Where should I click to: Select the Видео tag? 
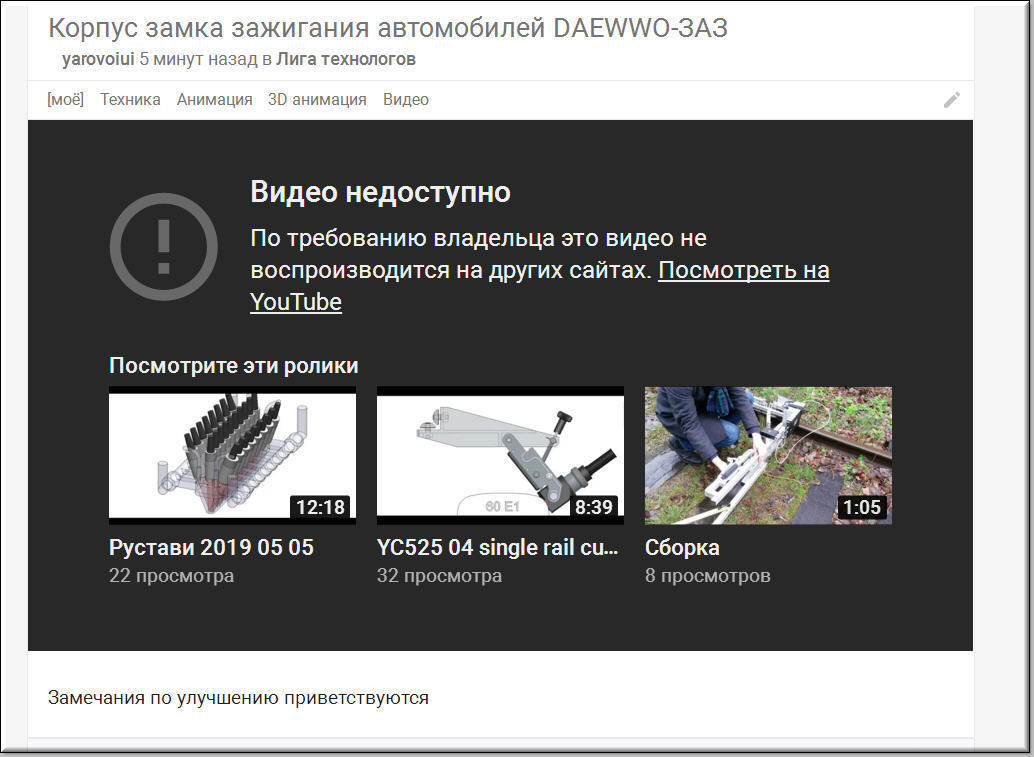[x=406, y=100]
